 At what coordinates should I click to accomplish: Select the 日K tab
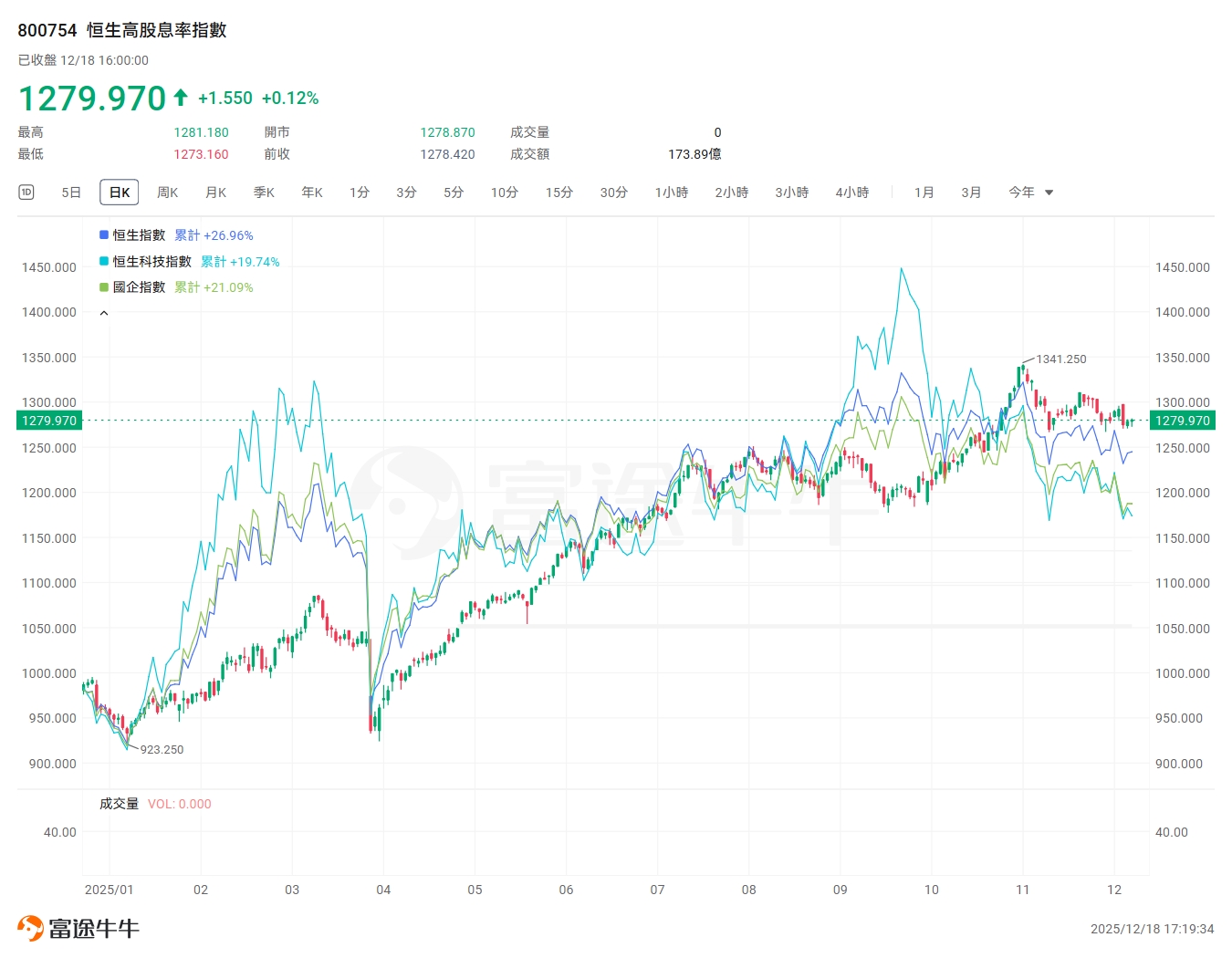pos(120,193)
